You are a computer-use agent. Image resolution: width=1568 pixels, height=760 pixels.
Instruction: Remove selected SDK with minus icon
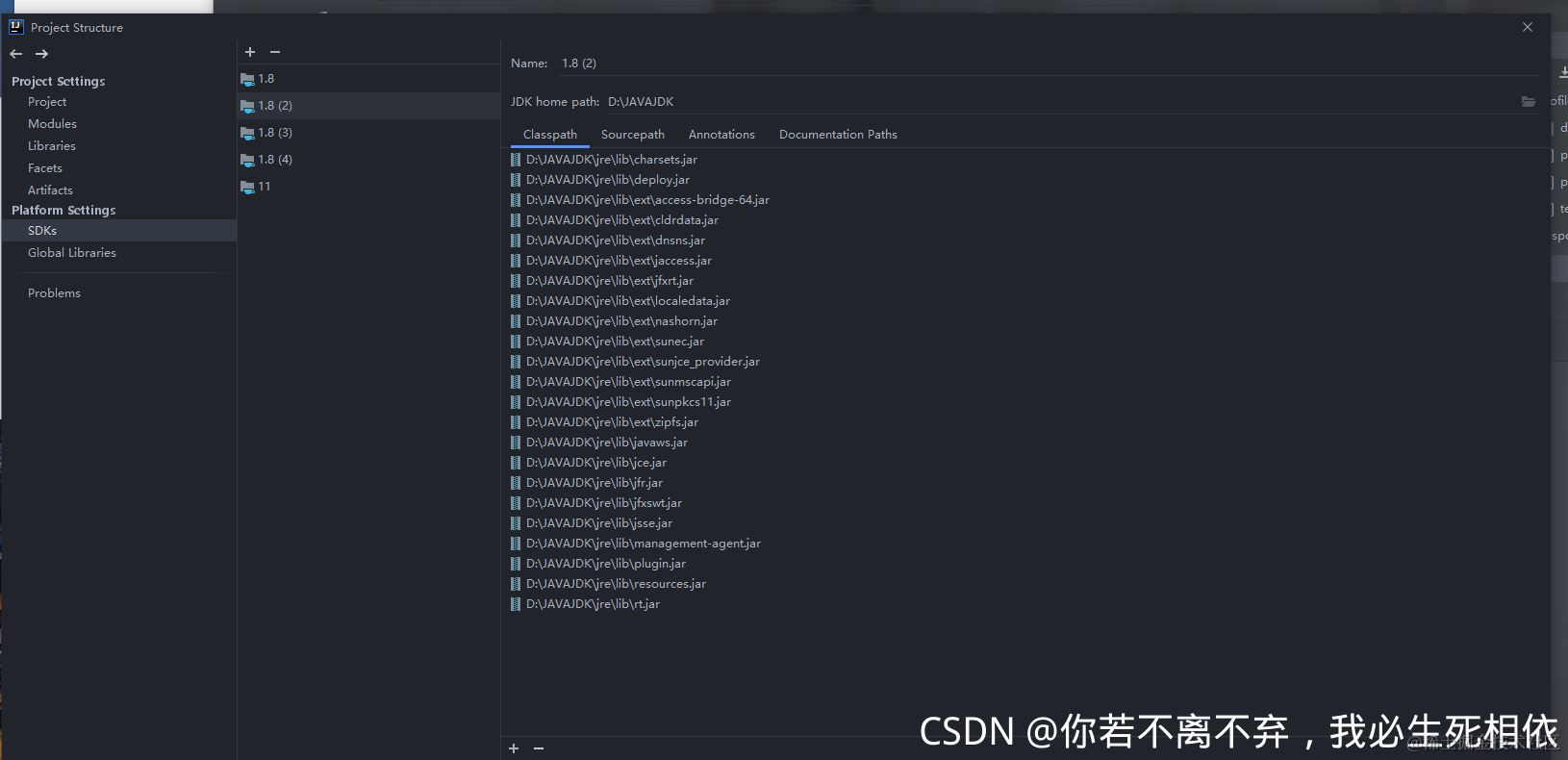[275, 52]
